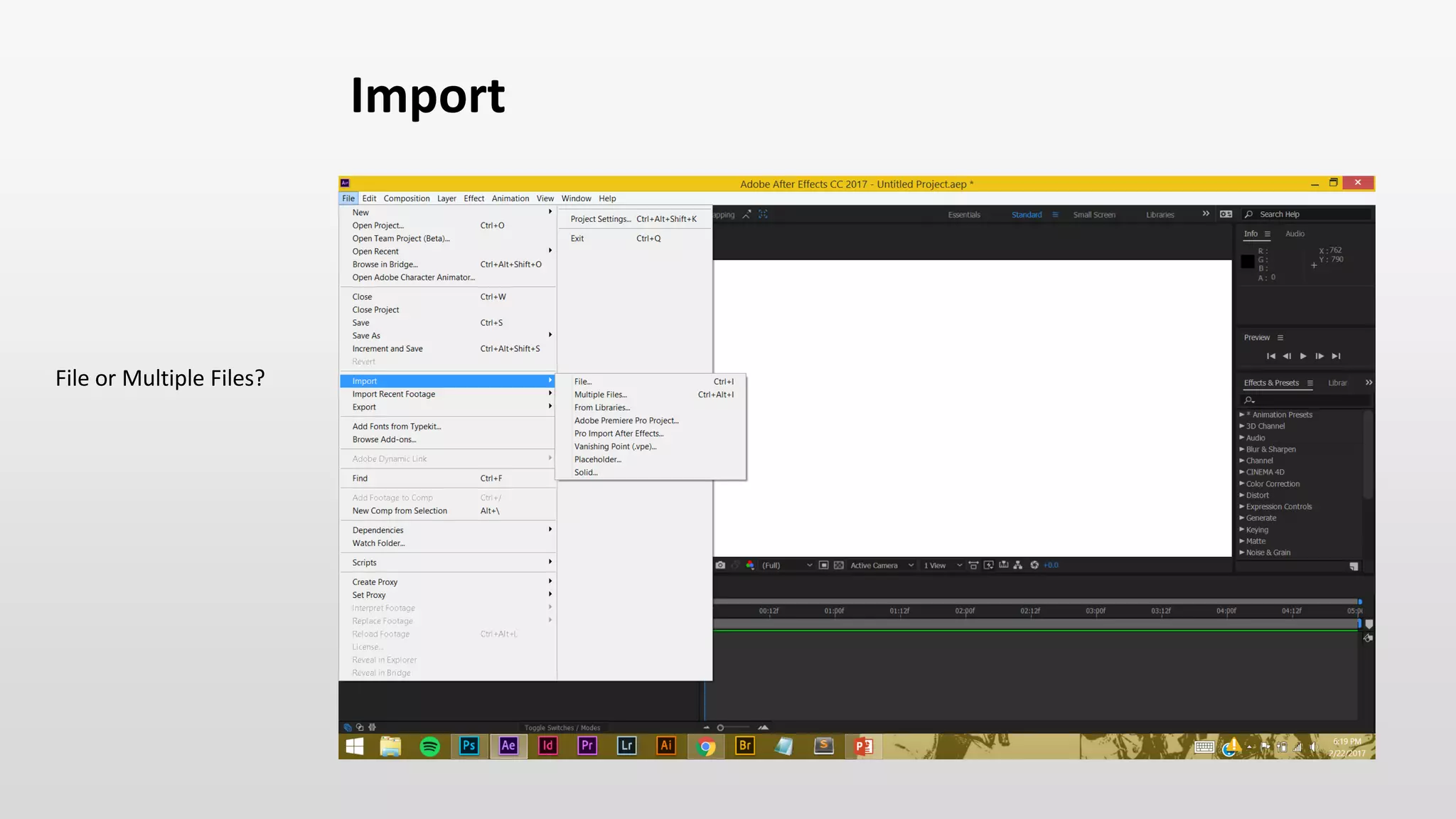Toggle Region of Interest icon in viewer
This screenshot has height=819, width=1456.
point(823,565)
